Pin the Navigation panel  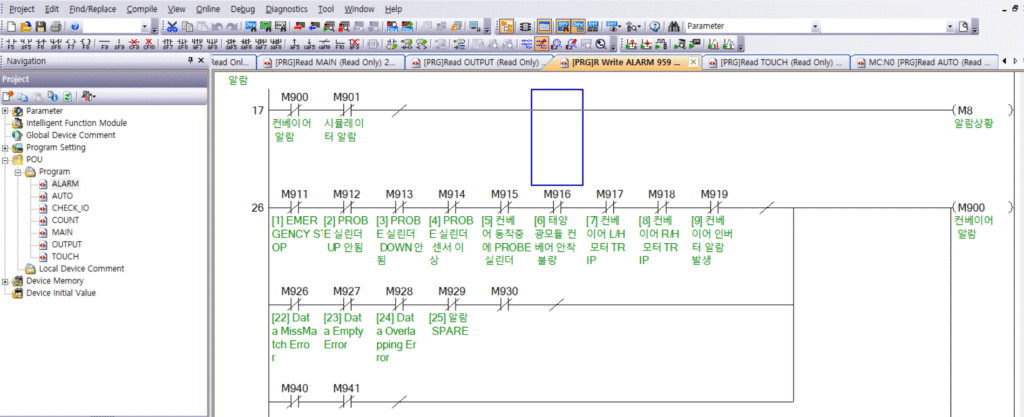click(189, 61)
